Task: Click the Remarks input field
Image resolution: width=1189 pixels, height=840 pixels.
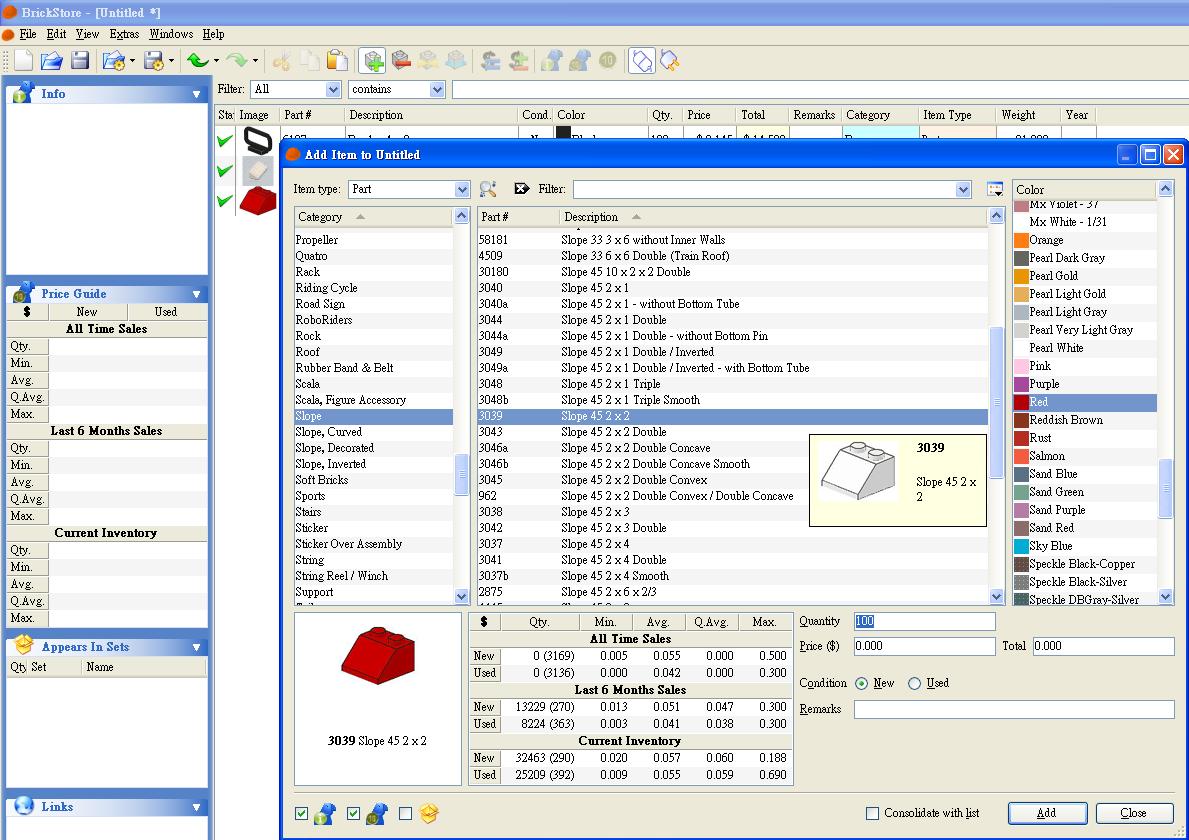Action: [1014, 710]
